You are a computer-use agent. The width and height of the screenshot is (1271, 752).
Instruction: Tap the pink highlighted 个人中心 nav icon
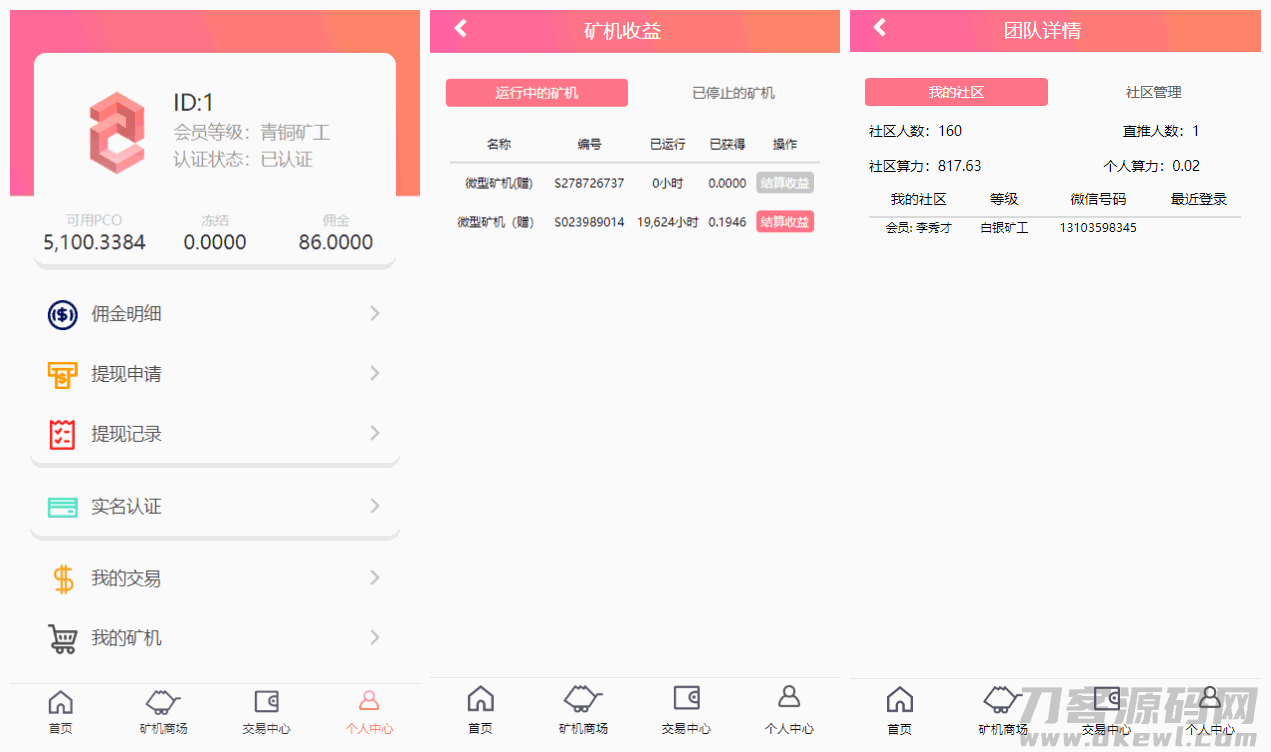[369, 701]
